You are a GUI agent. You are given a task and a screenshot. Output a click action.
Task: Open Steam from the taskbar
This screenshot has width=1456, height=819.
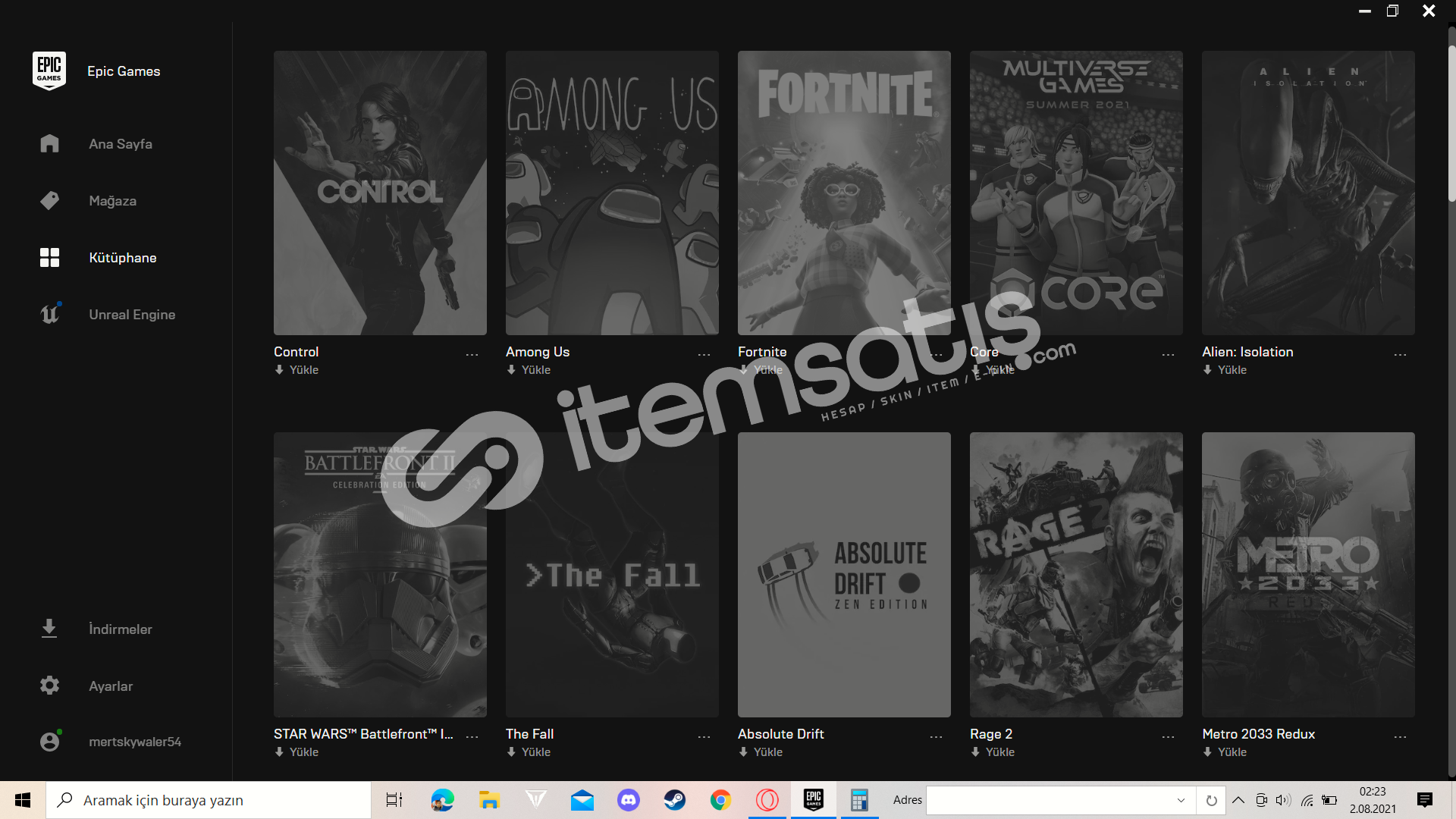point(675,800)
